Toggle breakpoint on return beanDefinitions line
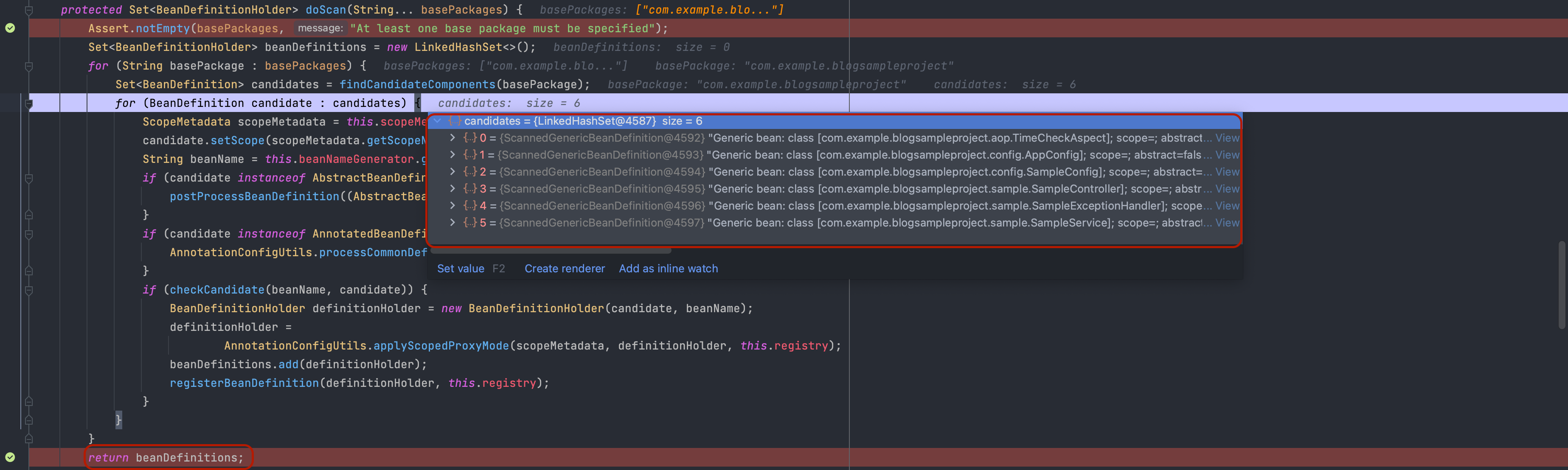The width and height of the screenshot is (1568, 470). coord(10,457)
